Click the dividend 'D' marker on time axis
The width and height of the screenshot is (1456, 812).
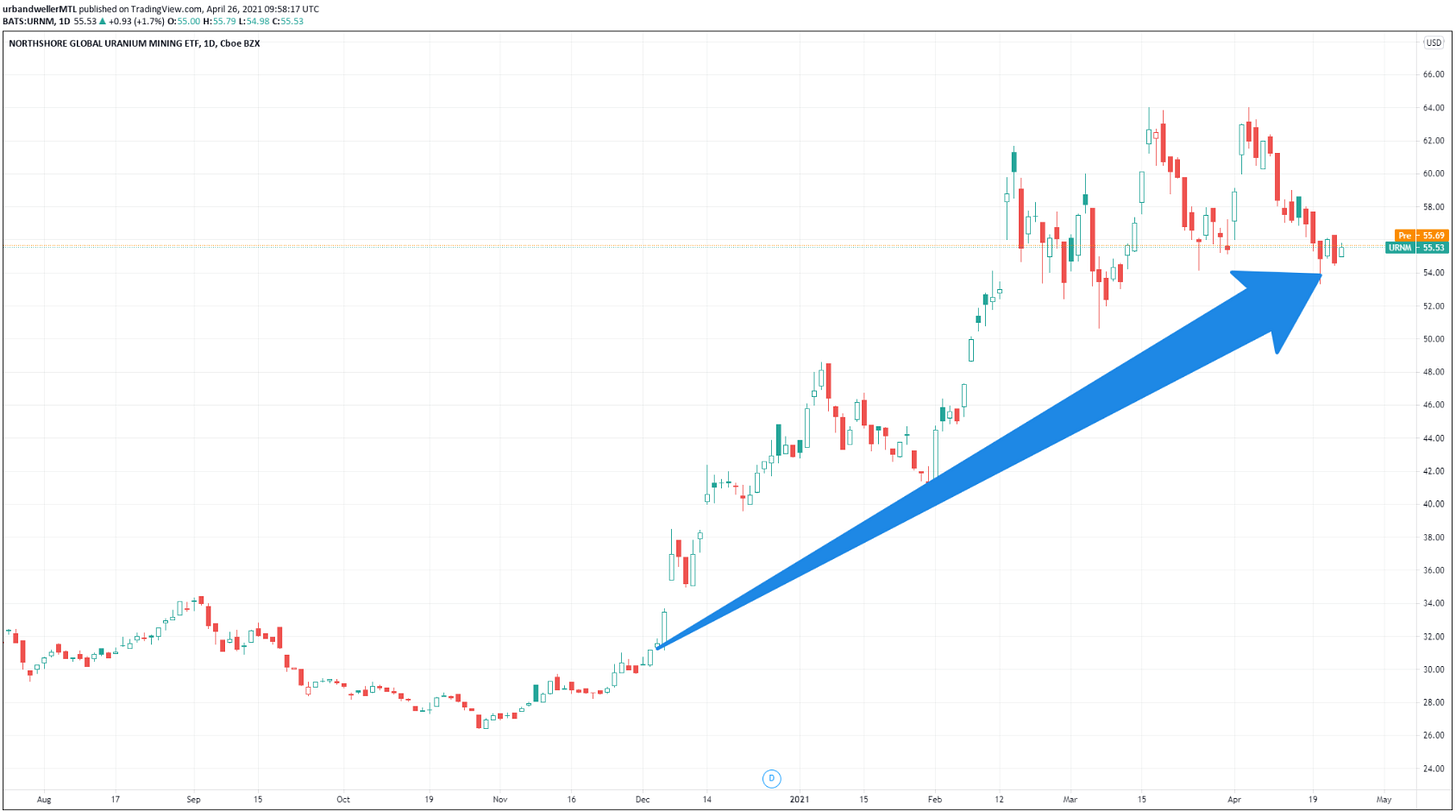tap(771, 777)
